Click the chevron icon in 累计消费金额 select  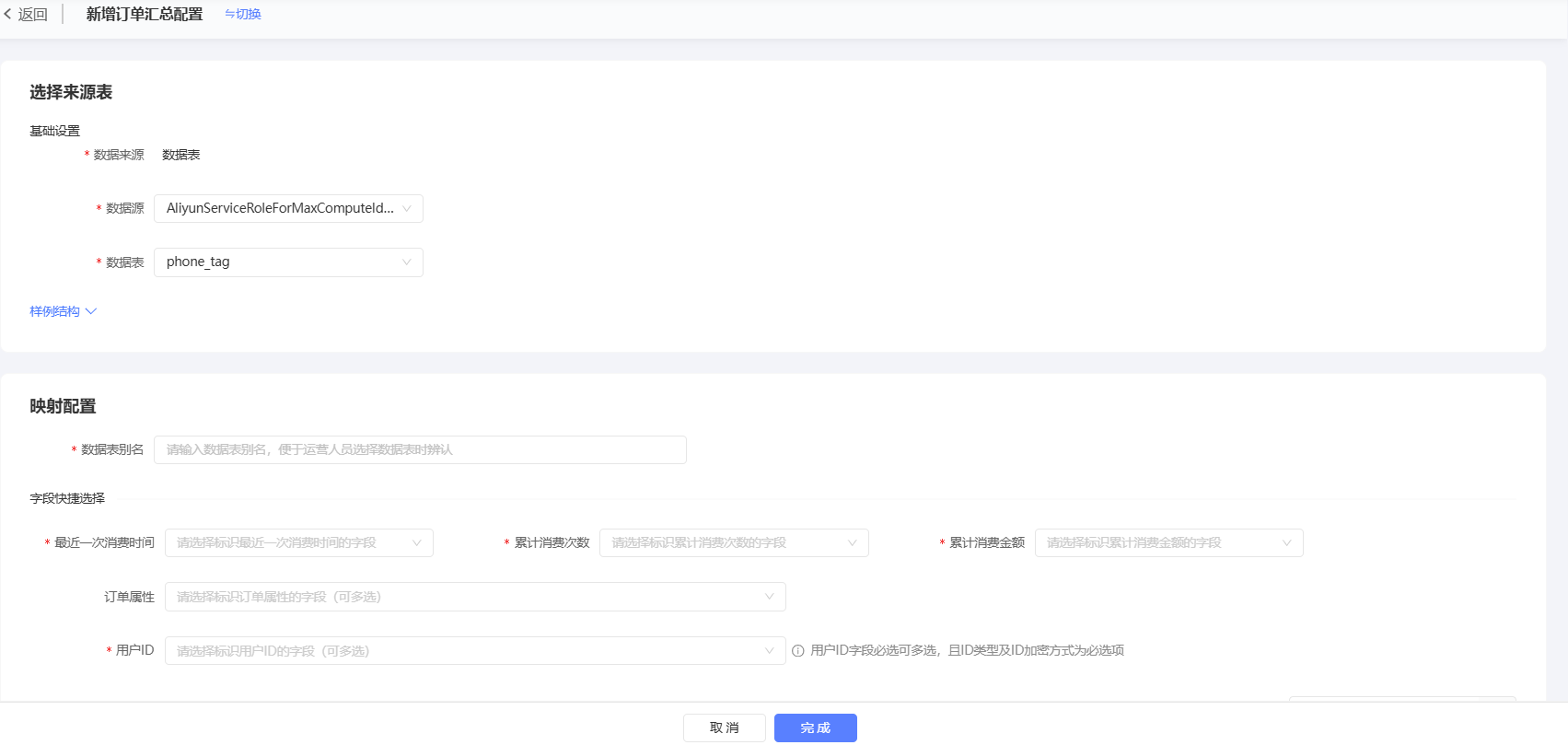pos(1287,542)
